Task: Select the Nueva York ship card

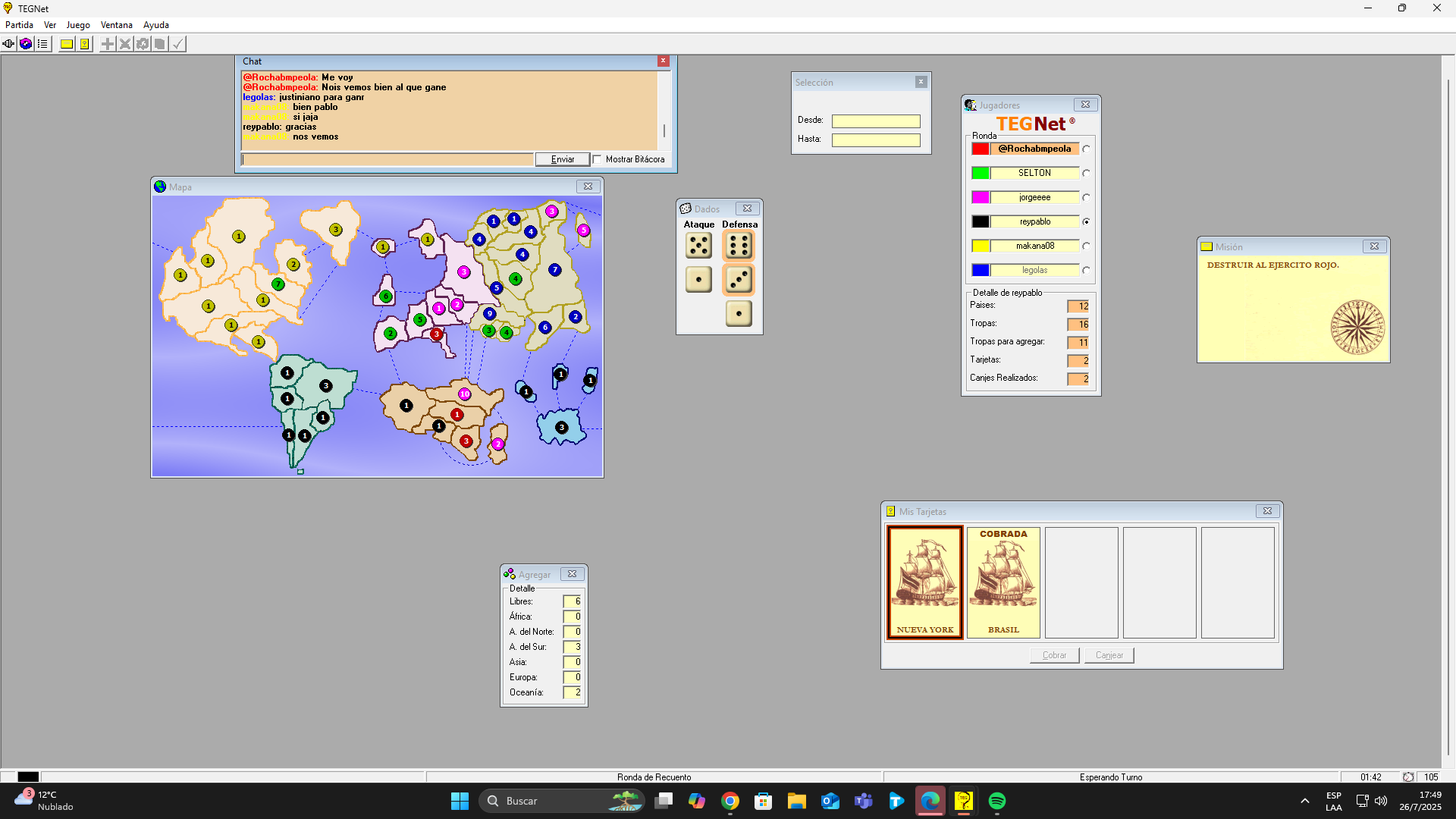Action: pyautogui.click(x=925, y=582)
